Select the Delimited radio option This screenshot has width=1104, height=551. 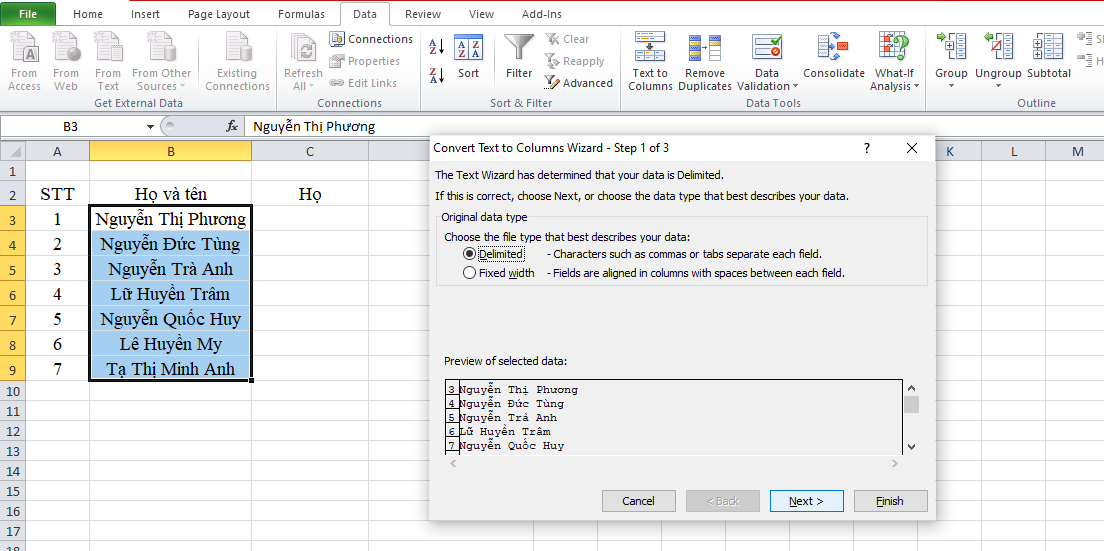(470, 254)
